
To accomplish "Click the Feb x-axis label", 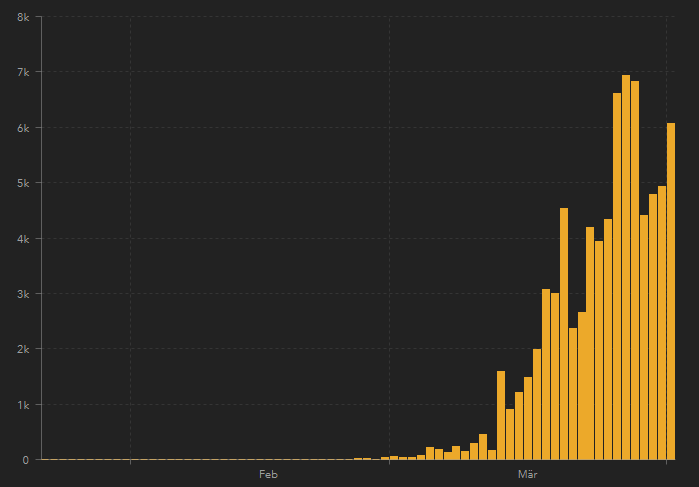I will (268, 474).
